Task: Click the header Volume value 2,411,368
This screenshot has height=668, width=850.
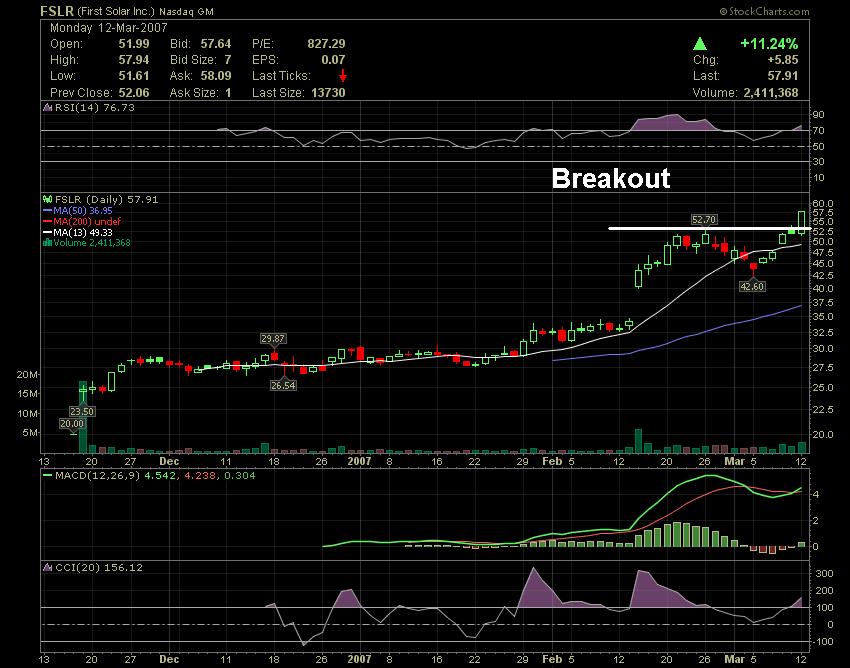Action: coord(771,93)
